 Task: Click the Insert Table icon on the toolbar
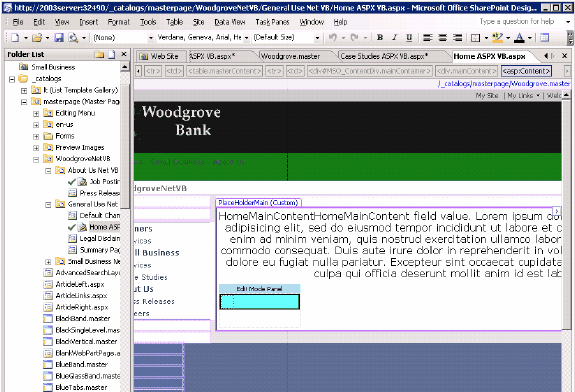pyautogui.click(x=545, y=37)
